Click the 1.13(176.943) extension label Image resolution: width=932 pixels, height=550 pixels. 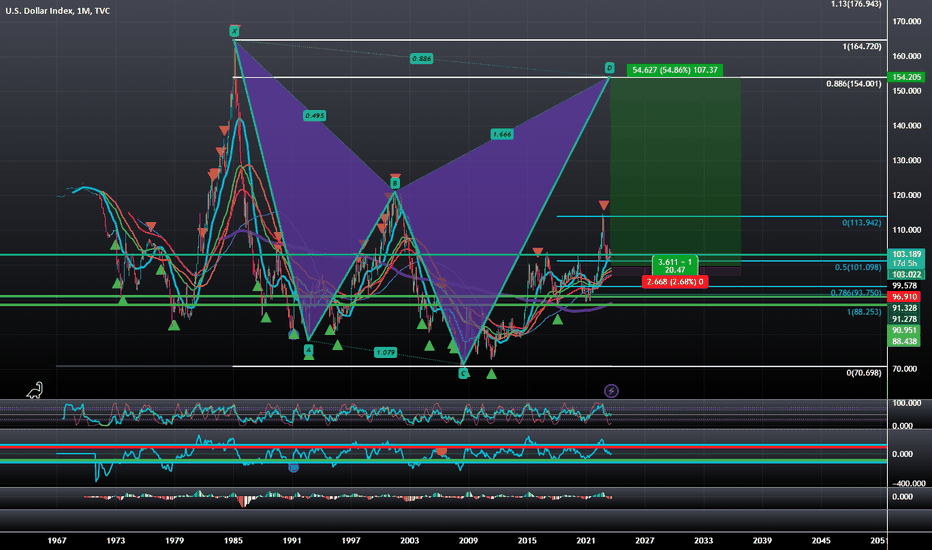[x=856, y=4]
